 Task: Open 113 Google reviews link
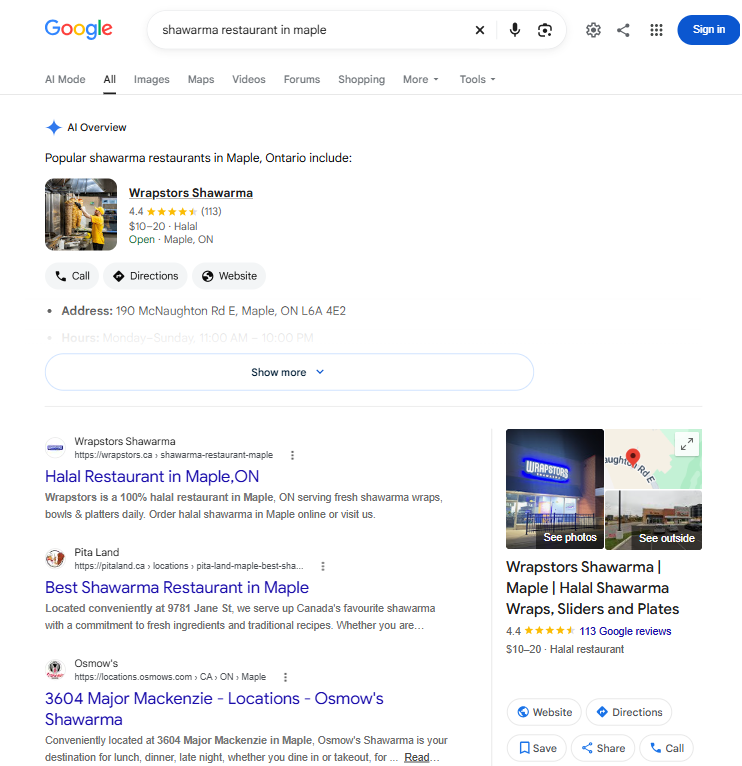(x=625, y=631)
